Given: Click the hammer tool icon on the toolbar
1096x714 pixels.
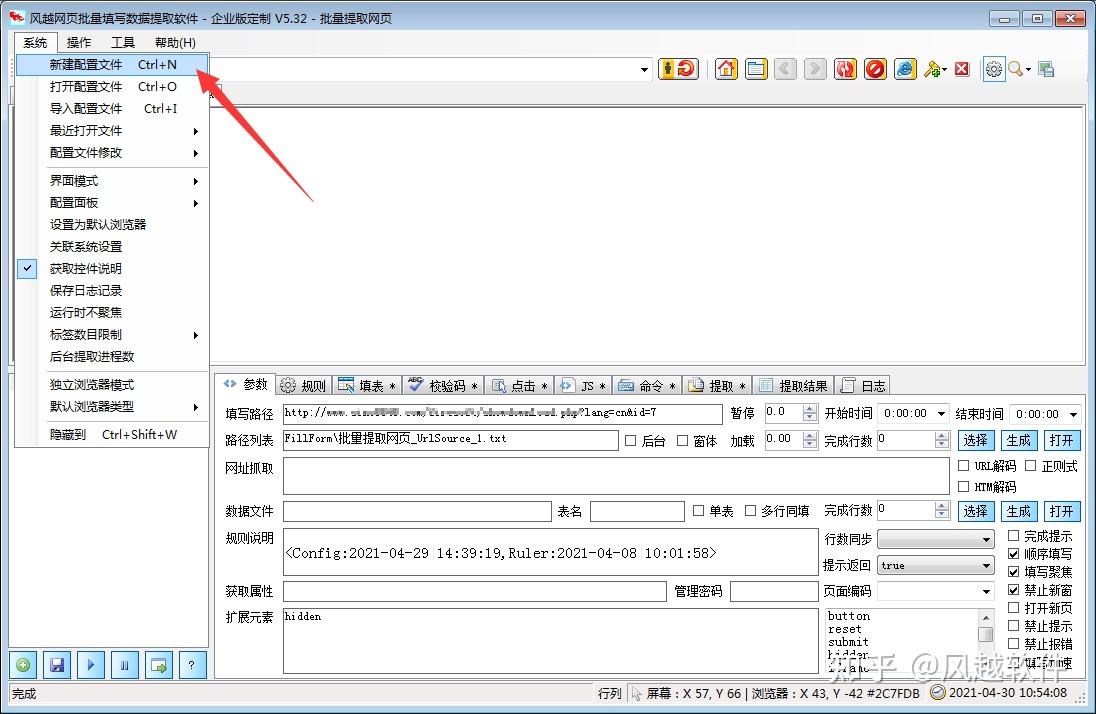Looking at the screenshot, I should point(933,69).
